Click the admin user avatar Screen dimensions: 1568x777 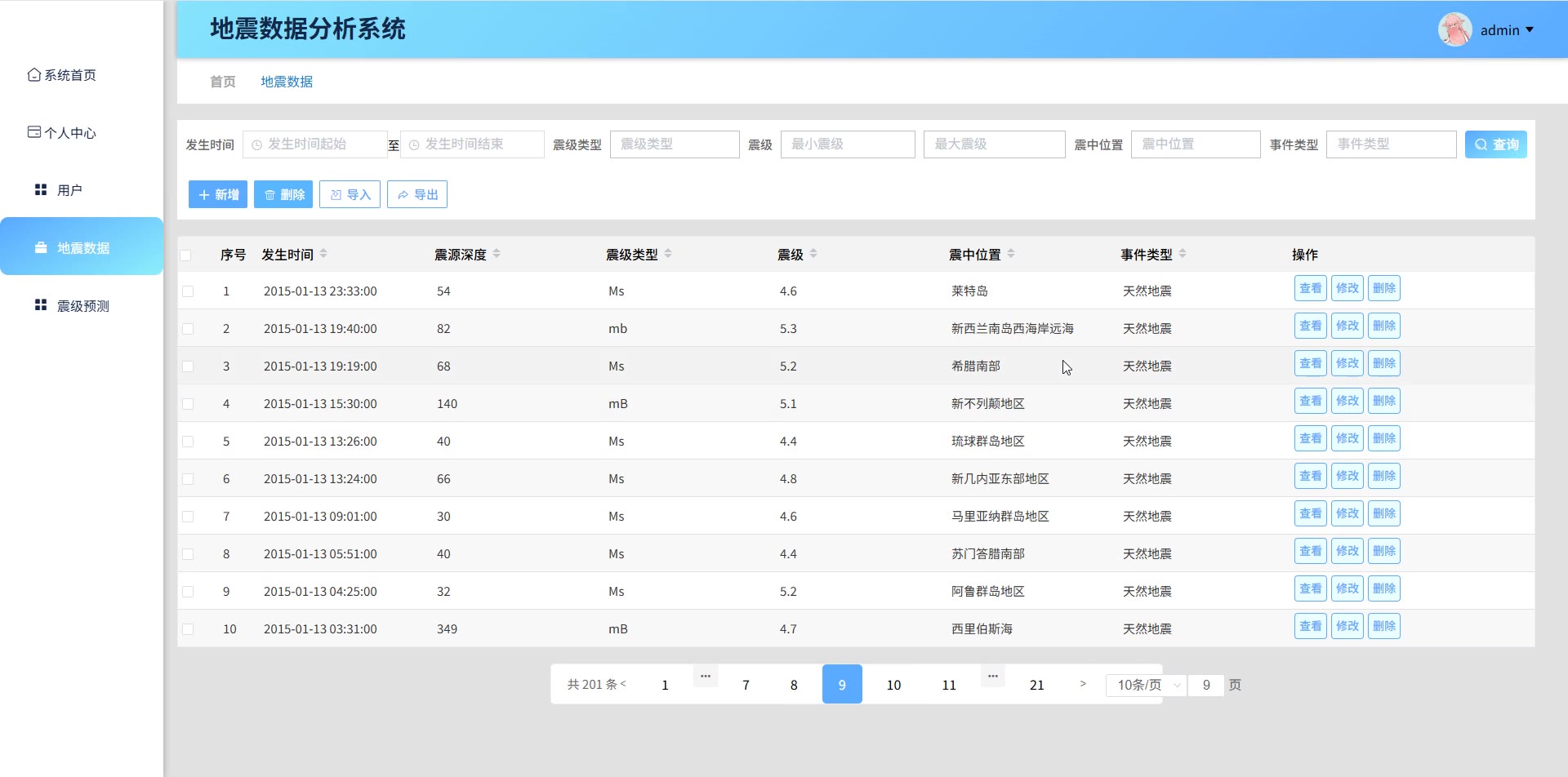coord(1454,30)
